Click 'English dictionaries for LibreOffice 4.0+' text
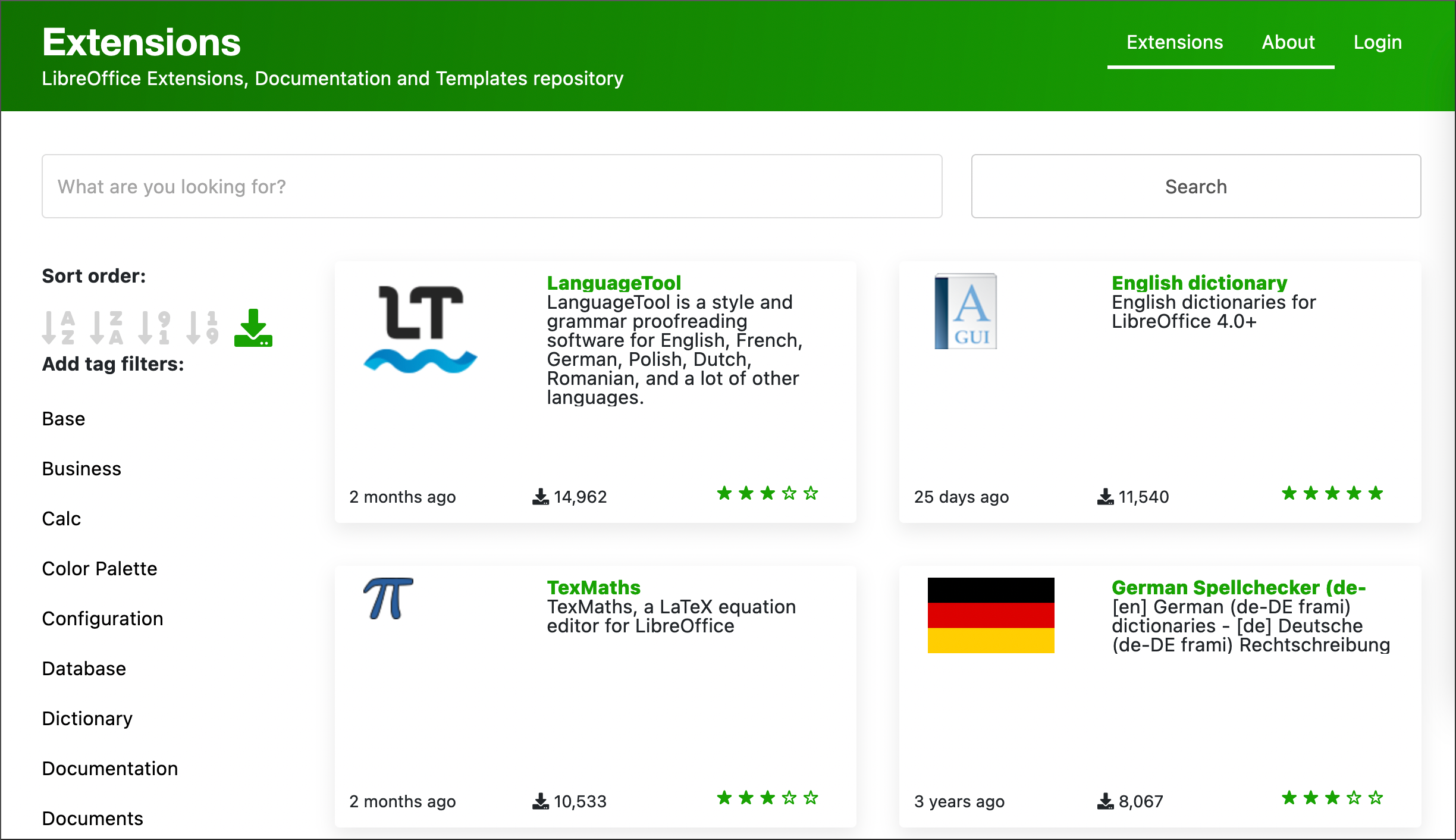 click(1214, 312)
